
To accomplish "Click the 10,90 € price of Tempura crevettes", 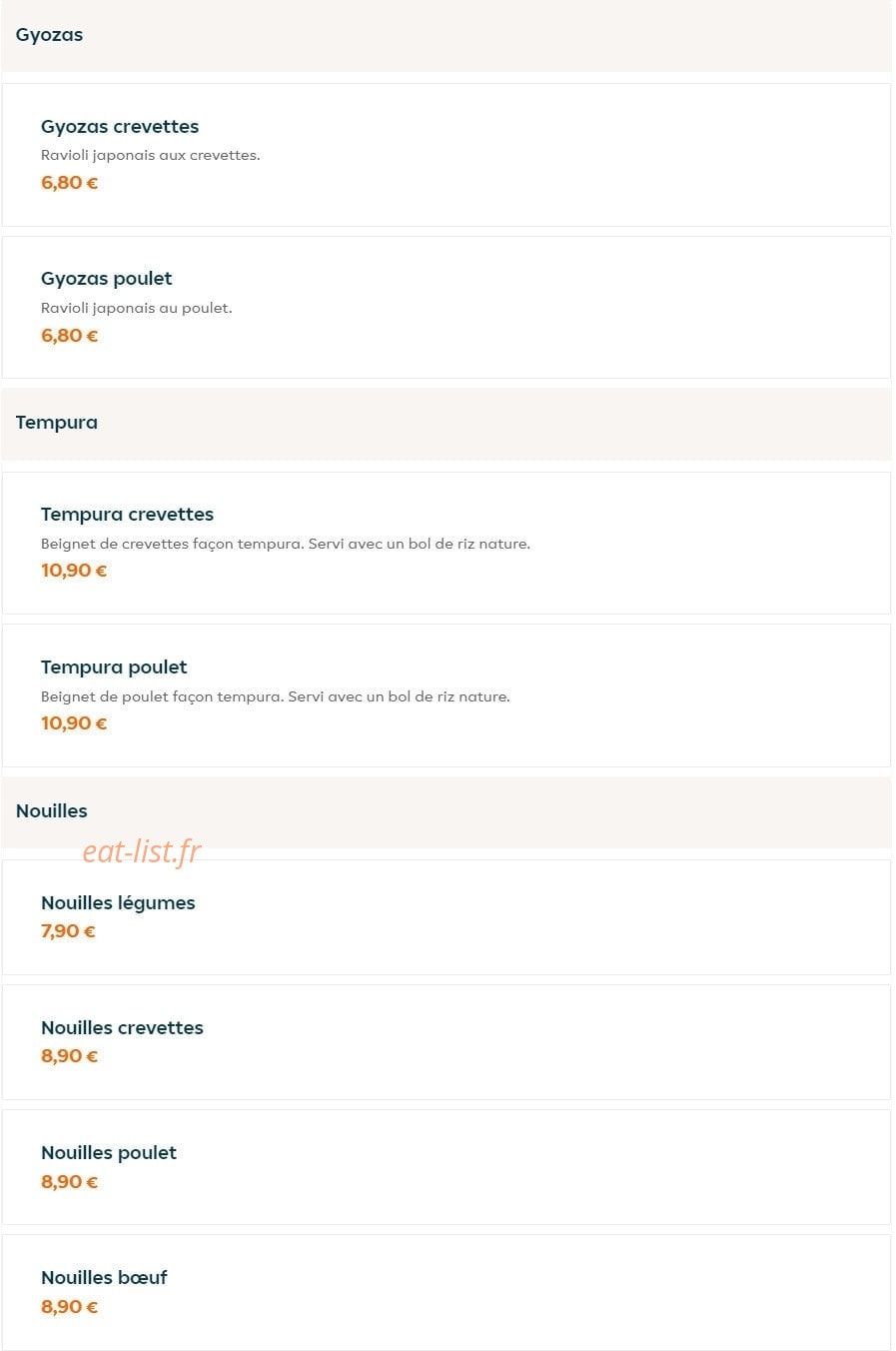I will (74, 571).
